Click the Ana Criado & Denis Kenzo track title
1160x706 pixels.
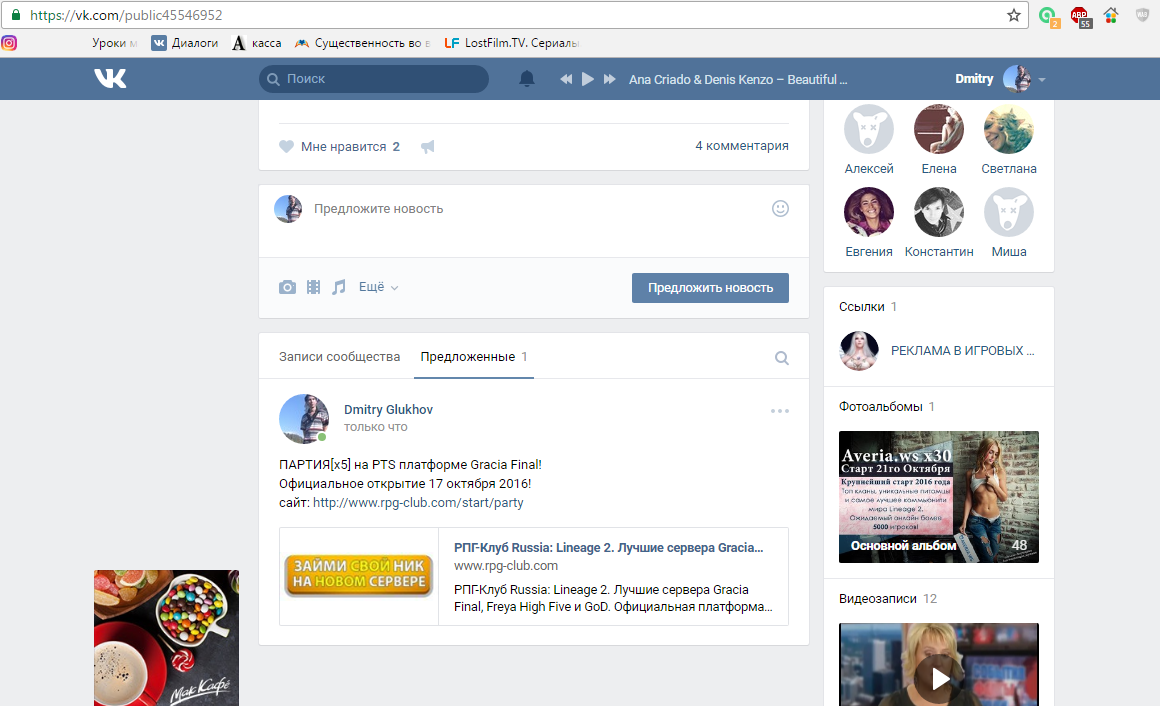click(738, 79)
